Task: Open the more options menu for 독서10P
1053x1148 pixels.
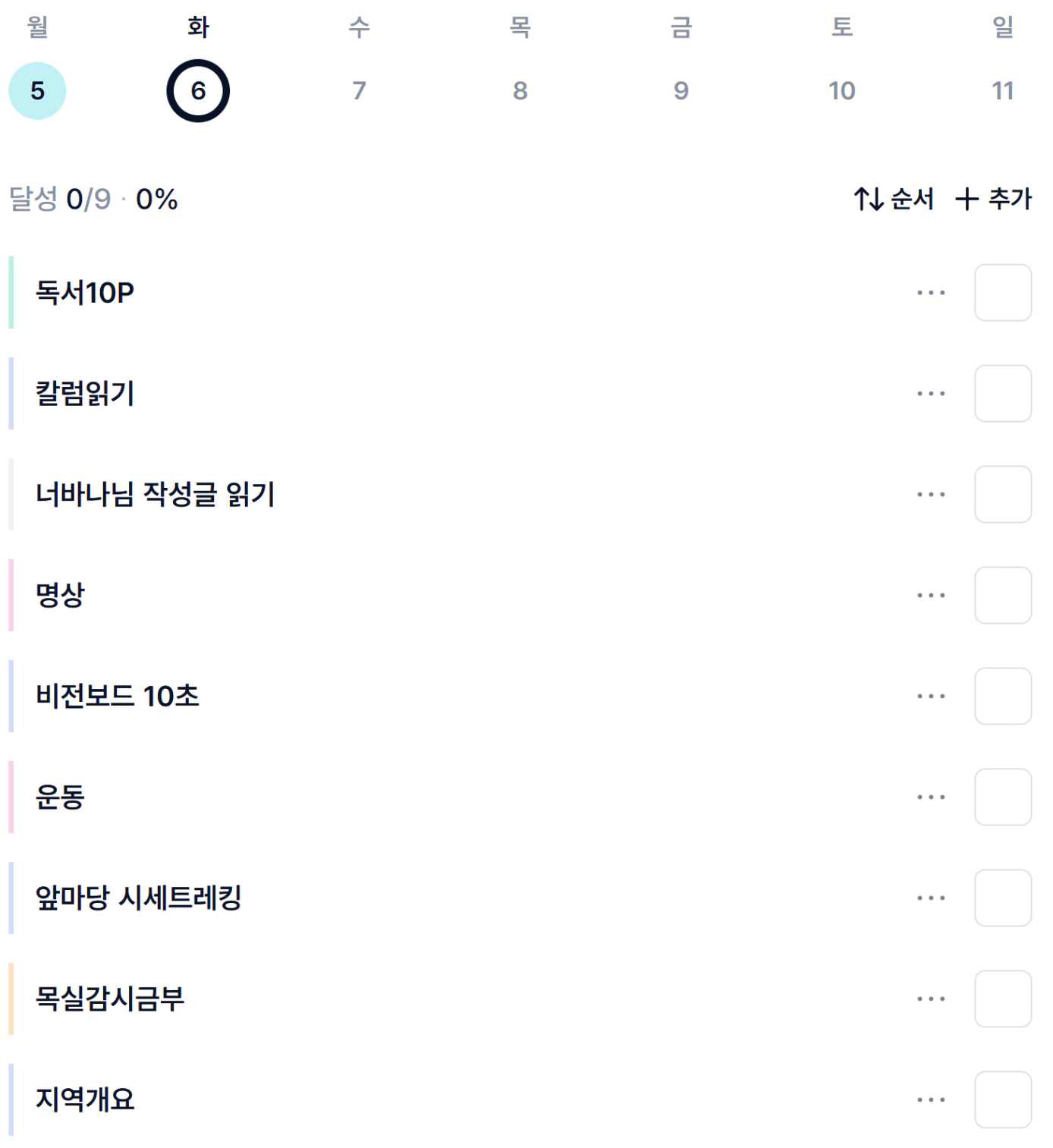Action: (931, 293)
